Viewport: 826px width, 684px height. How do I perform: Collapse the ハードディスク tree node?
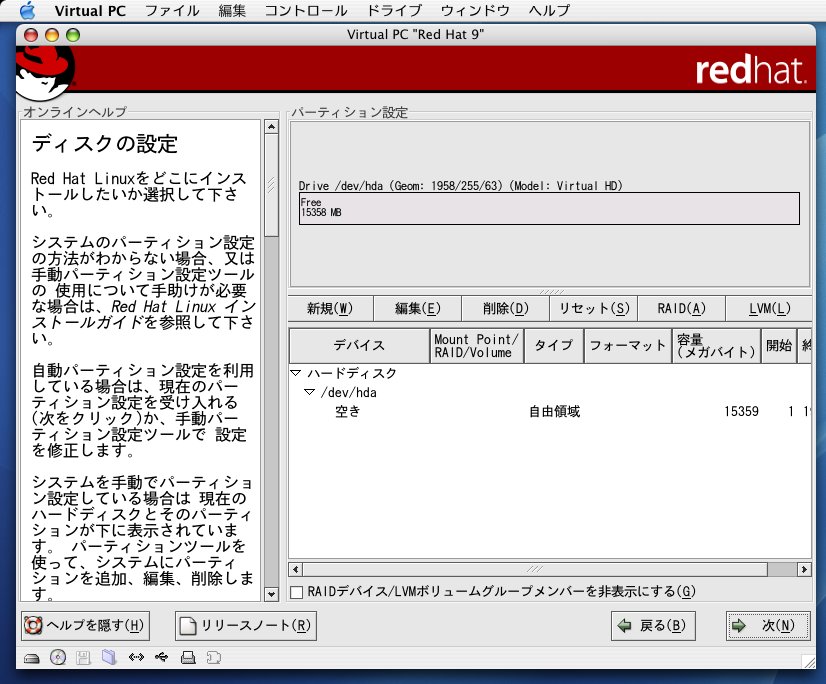pos(296,373)
